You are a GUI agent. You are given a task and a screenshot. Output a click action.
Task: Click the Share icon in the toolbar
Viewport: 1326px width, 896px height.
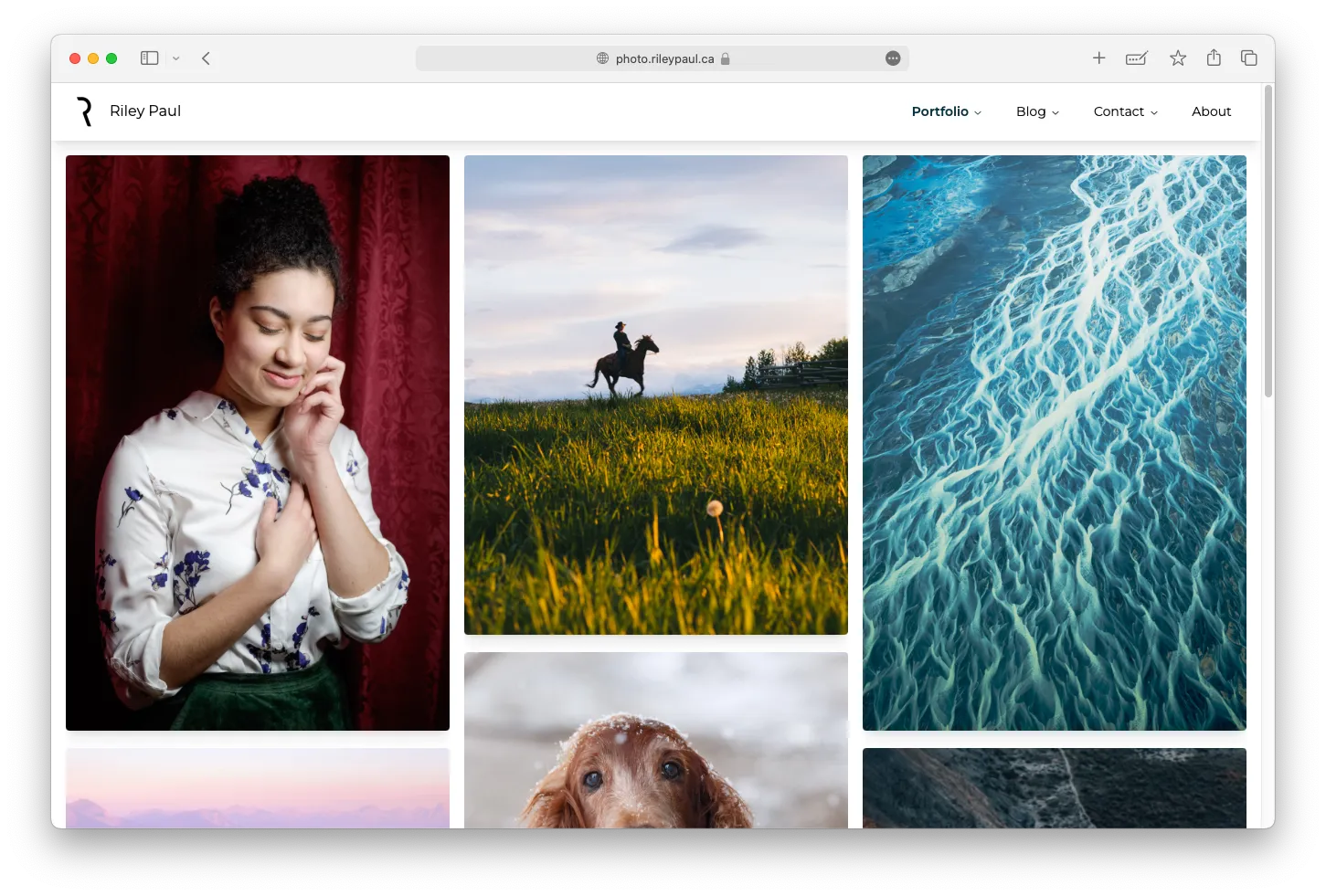(x=1214, y=58)
